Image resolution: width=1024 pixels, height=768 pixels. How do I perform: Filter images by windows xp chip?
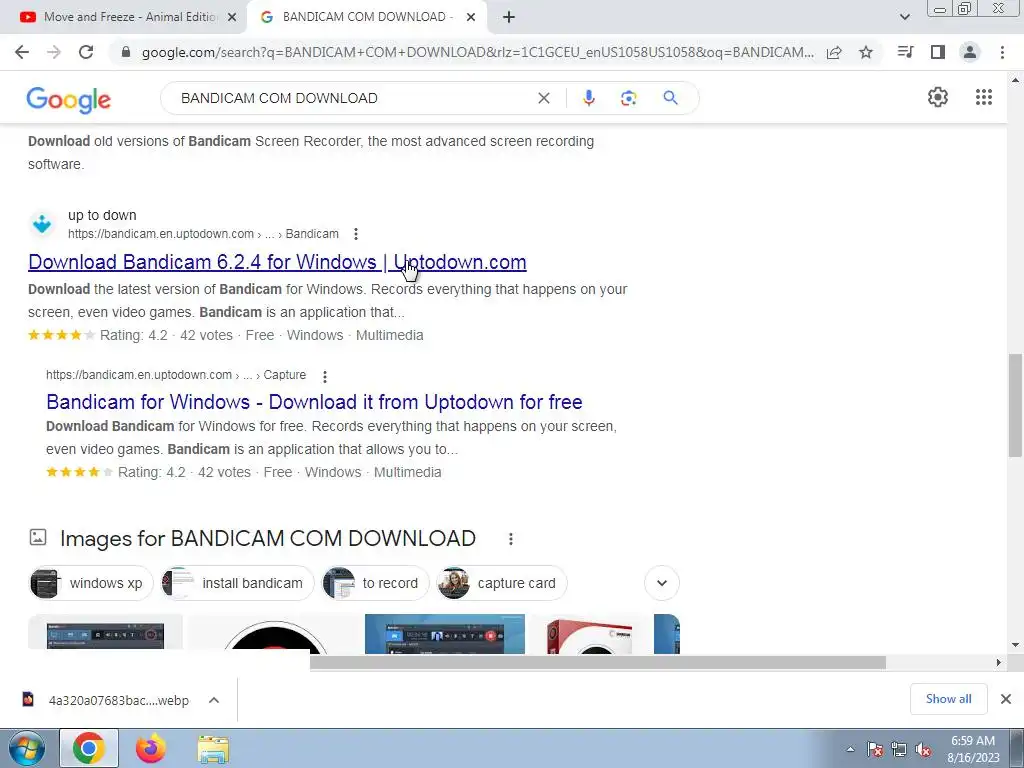[x=91, y=583]
